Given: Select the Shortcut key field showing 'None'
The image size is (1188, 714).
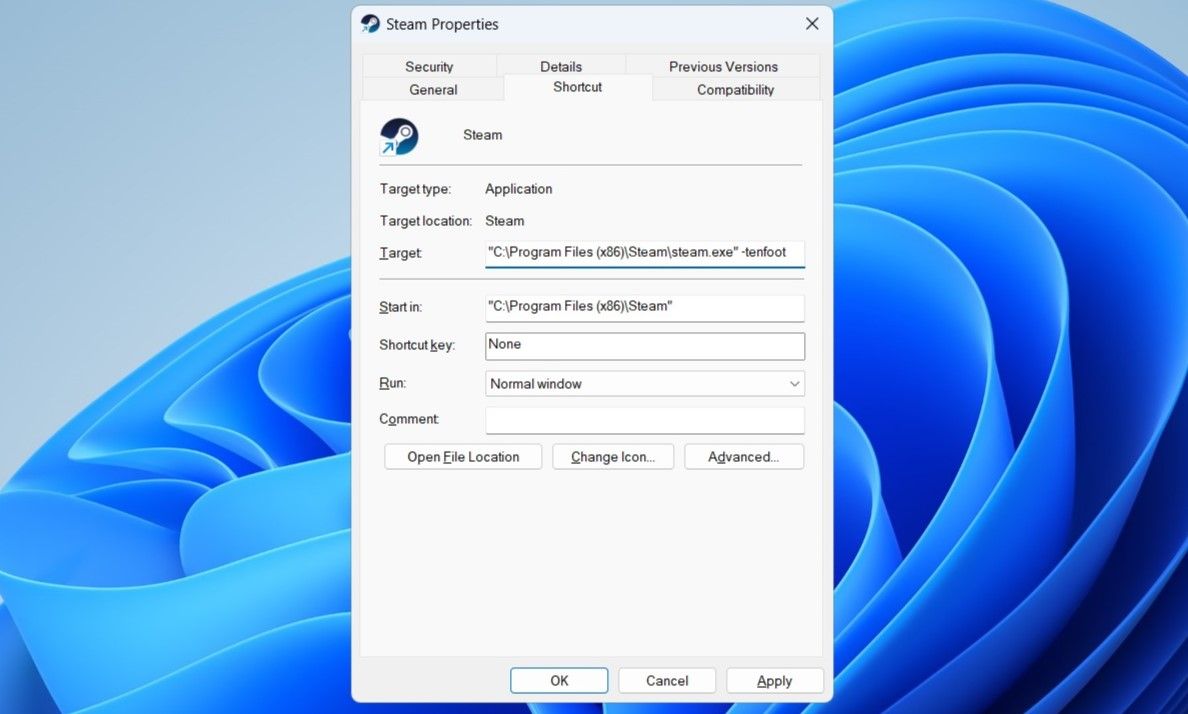Looking at the screenshot, I should 644,345.
